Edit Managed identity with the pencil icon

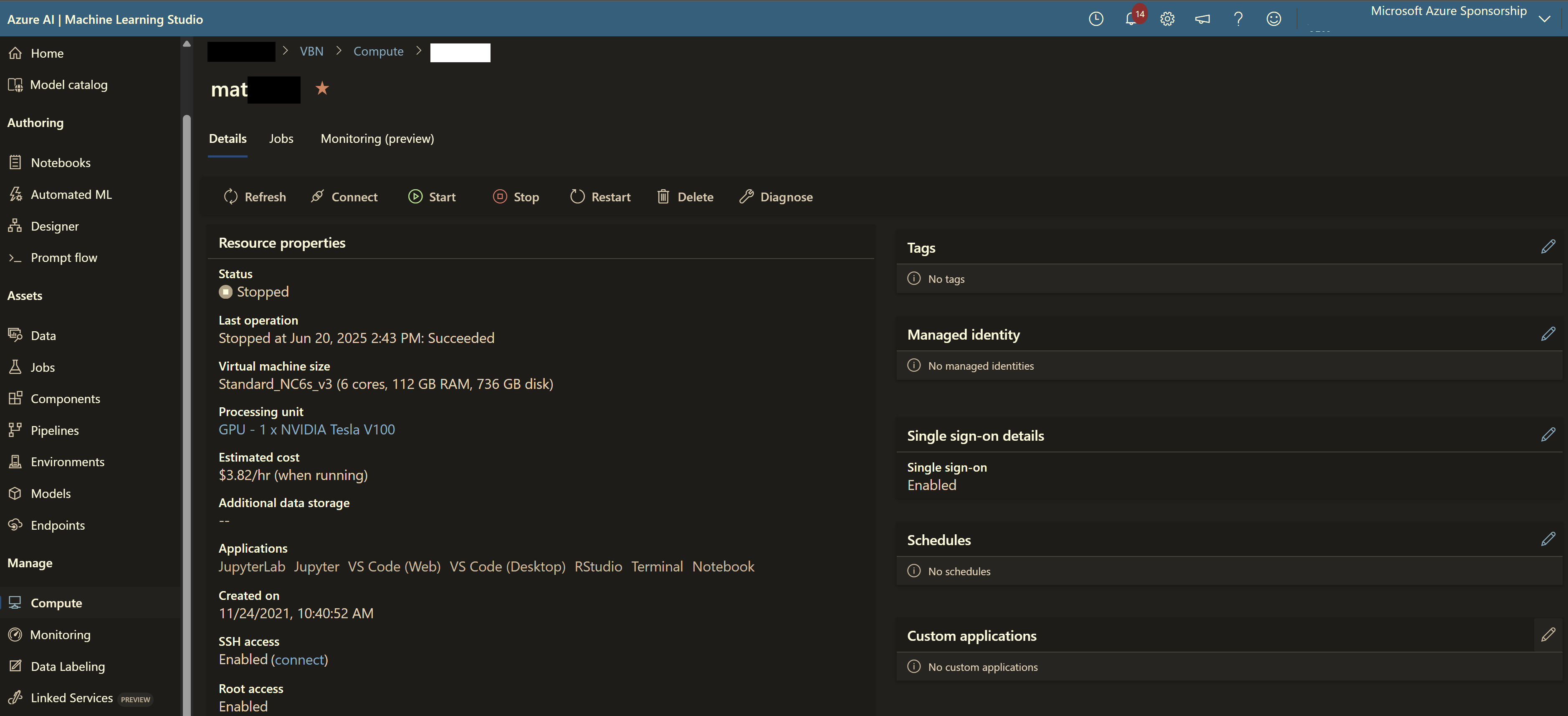click(1548, 334)
